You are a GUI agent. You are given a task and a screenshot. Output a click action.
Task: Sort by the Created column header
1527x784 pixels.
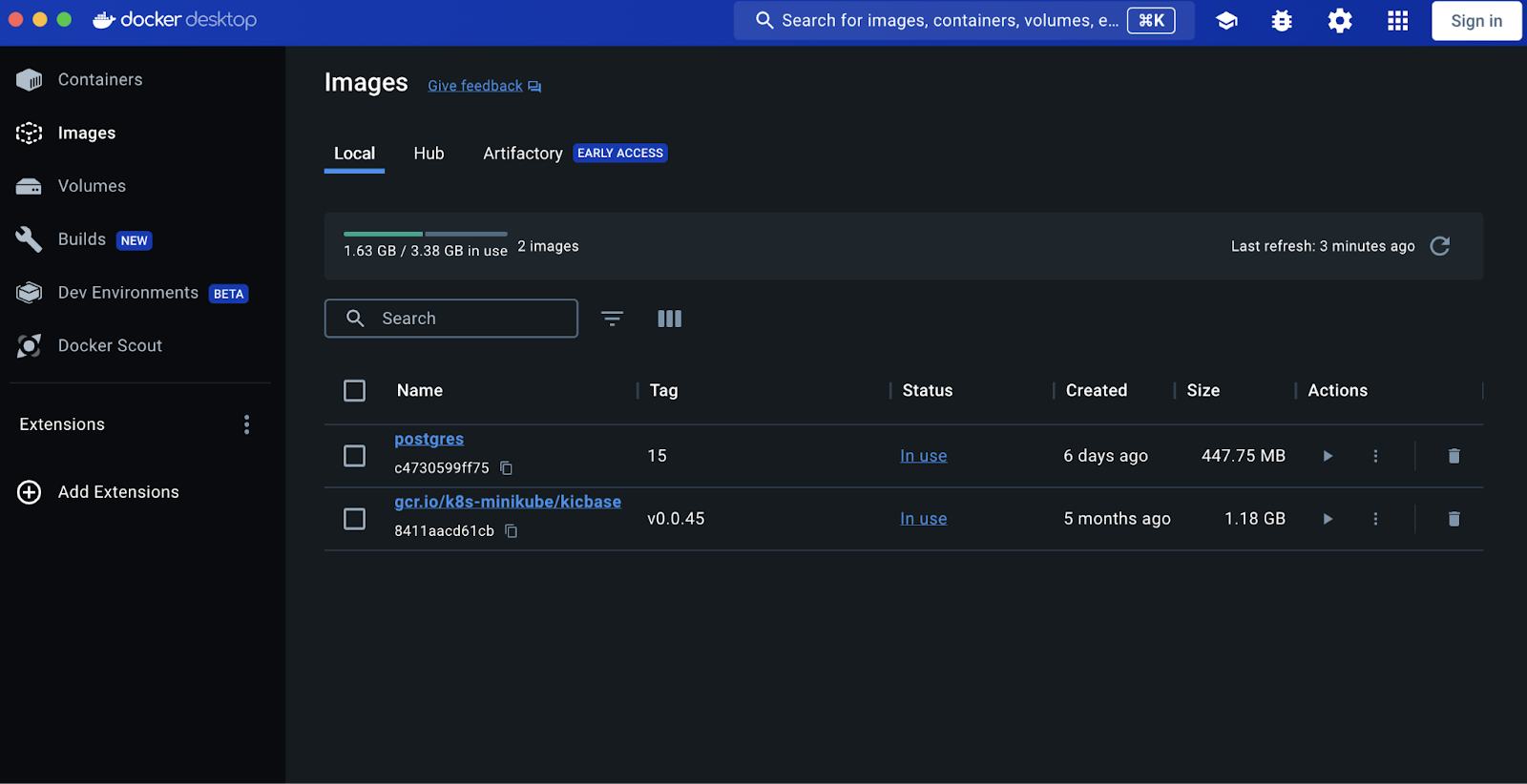pos(1097,391)
